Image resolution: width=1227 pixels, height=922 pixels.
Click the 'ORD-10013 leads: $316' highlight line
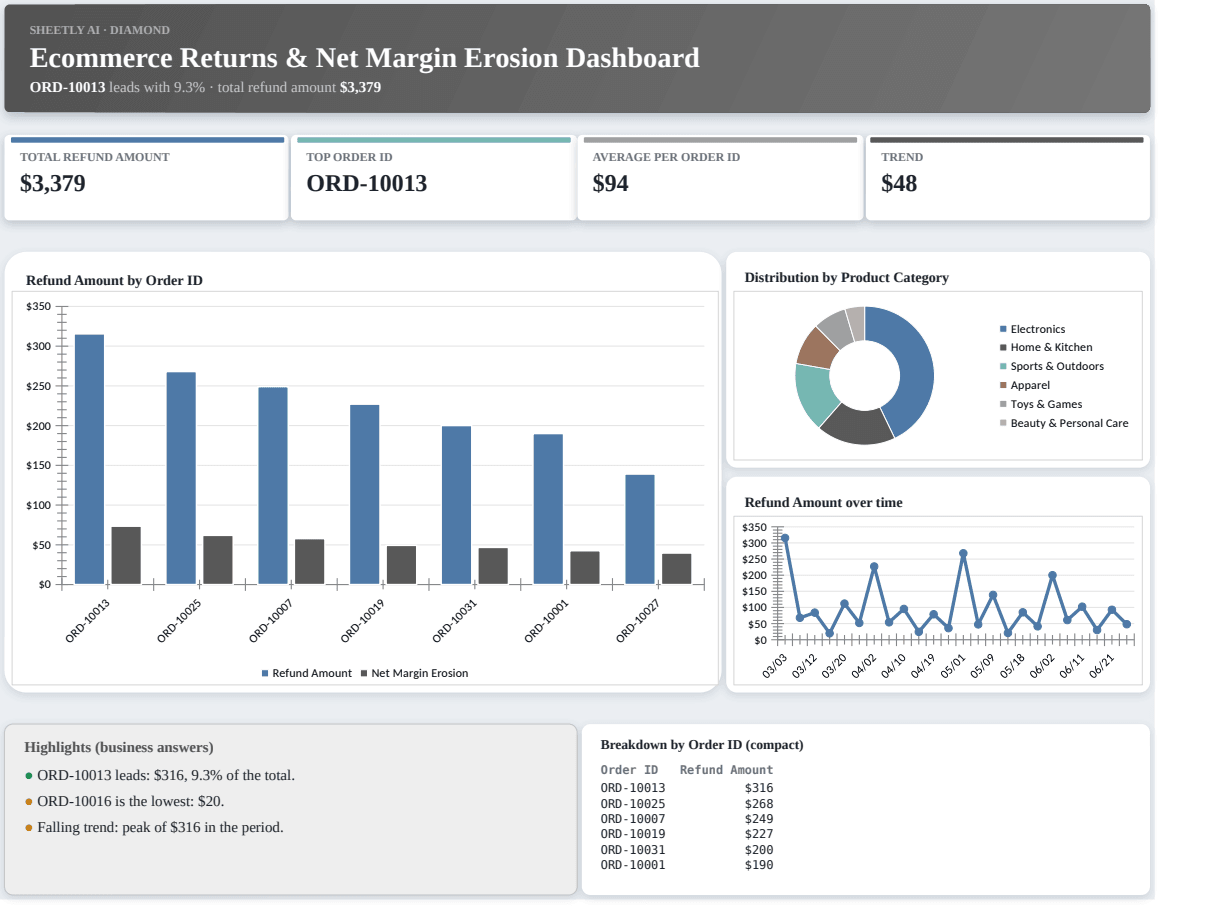pos(160,775)
